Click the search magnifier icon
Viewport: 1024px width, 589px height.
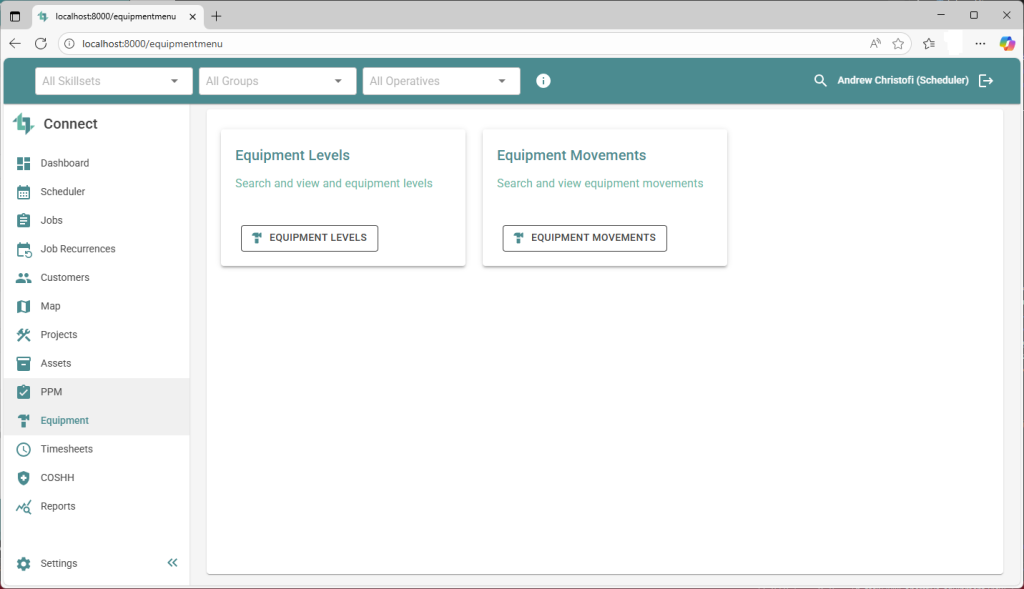[820, 80]
